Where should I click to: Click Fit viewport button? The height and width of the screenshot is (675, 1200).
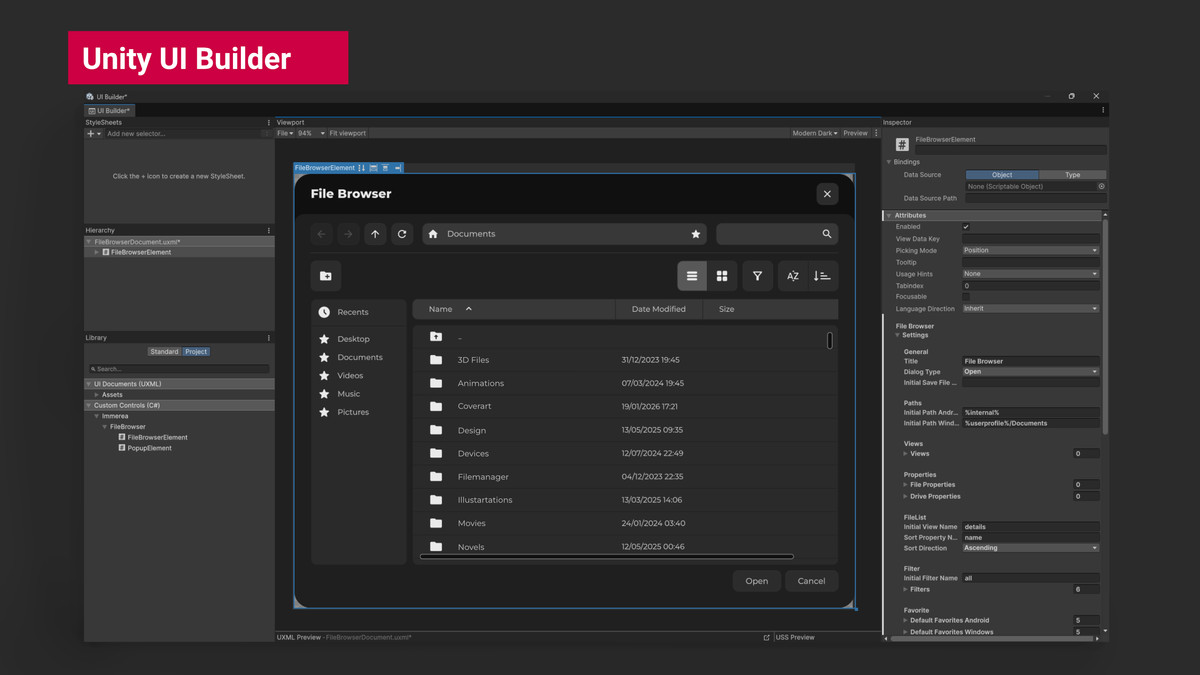point(347,133)
